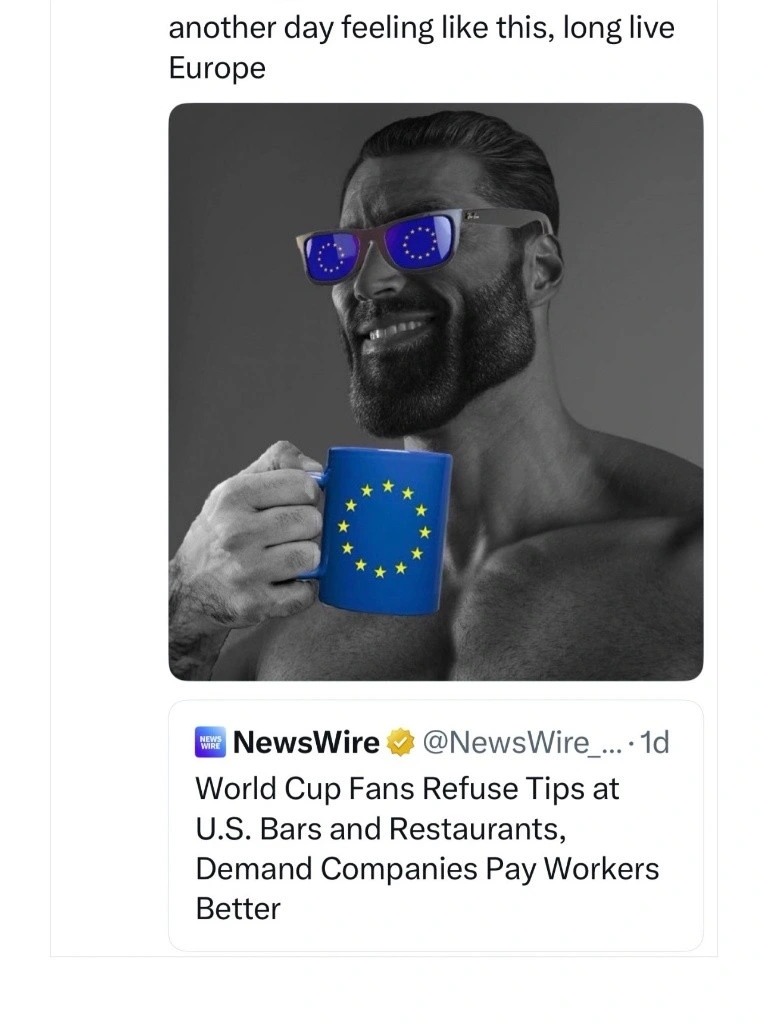
Task: Click the word 'Europe' in the post
Action: 217,69
